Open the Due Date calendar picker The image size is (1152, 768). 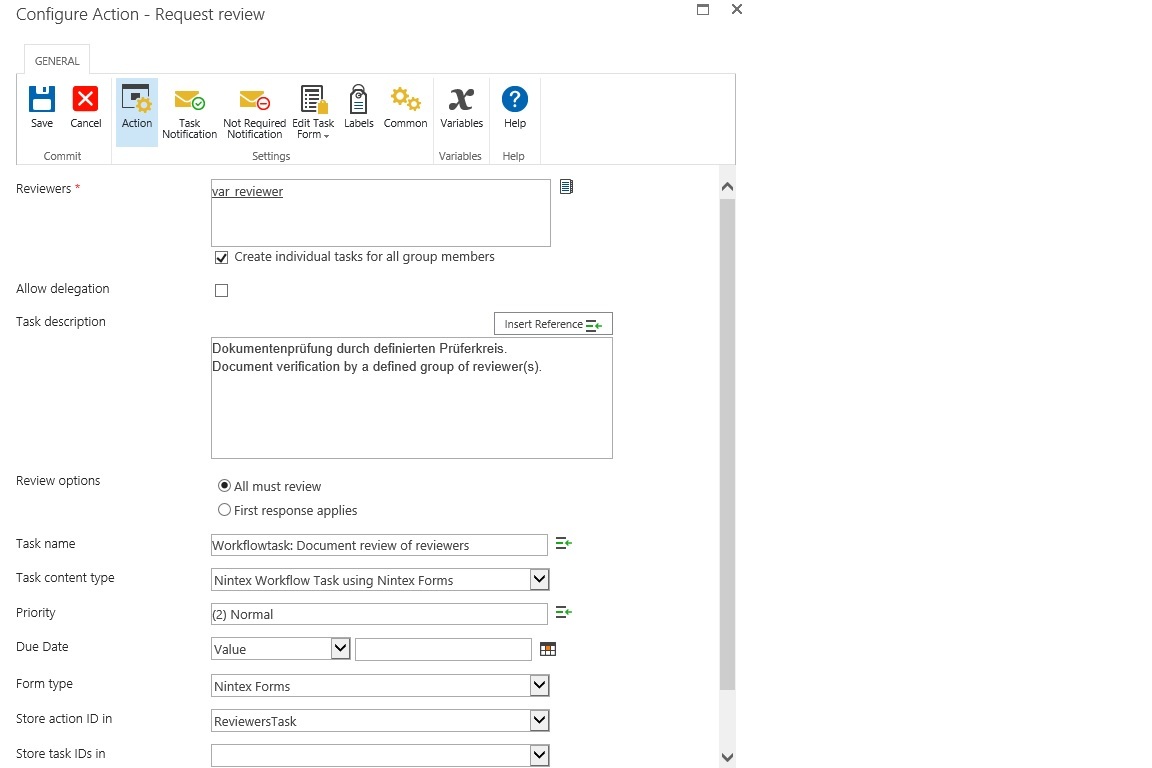[548, 649]
